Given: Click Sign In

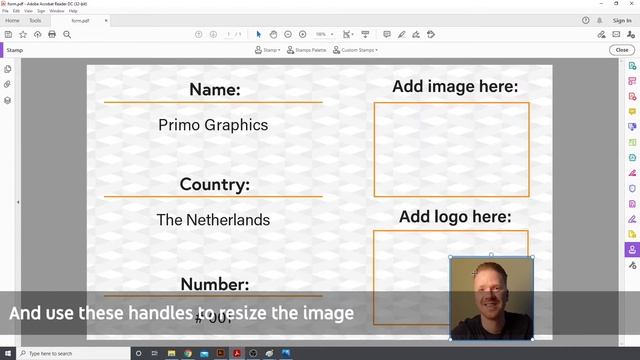Looking at the screenshot, I should [622, 20].
